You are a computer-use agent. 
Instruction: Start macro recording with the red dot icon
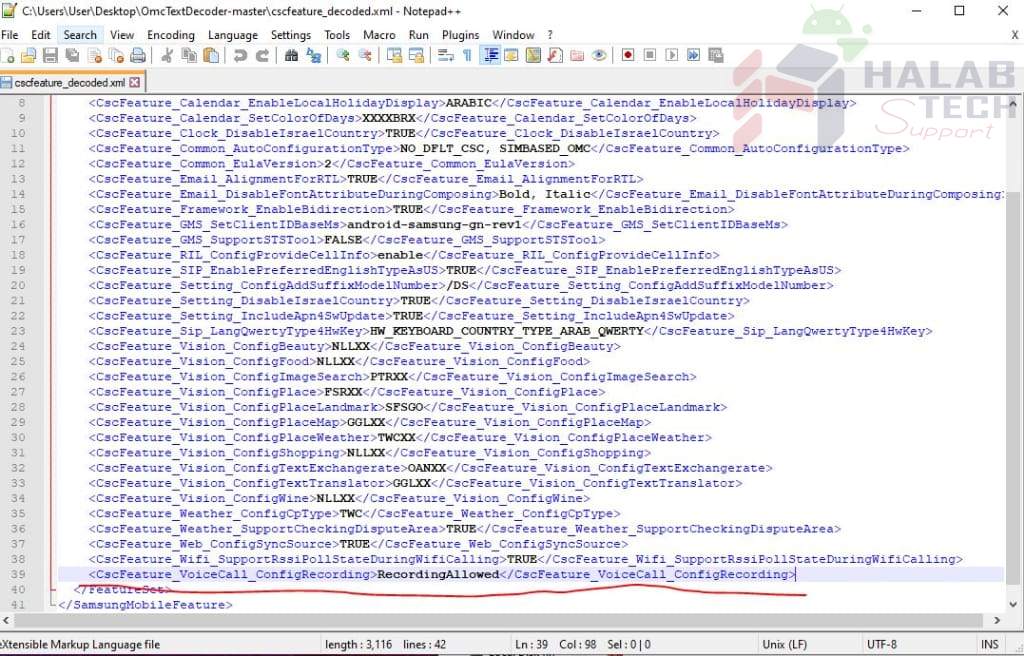(628, 56)
